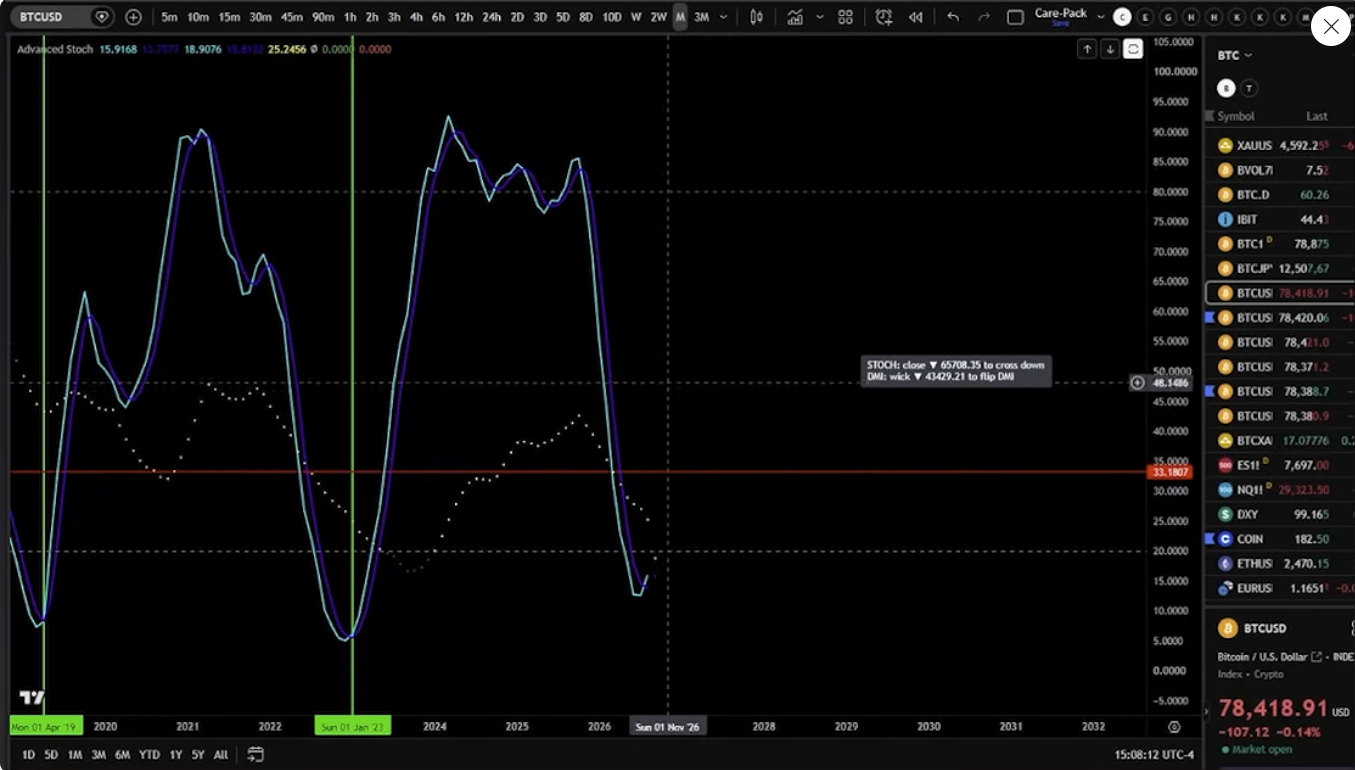This screenshot has width=1355, height=770.
Task: Sort watchlist by the Symbol column
Action: coord(1236,116)
